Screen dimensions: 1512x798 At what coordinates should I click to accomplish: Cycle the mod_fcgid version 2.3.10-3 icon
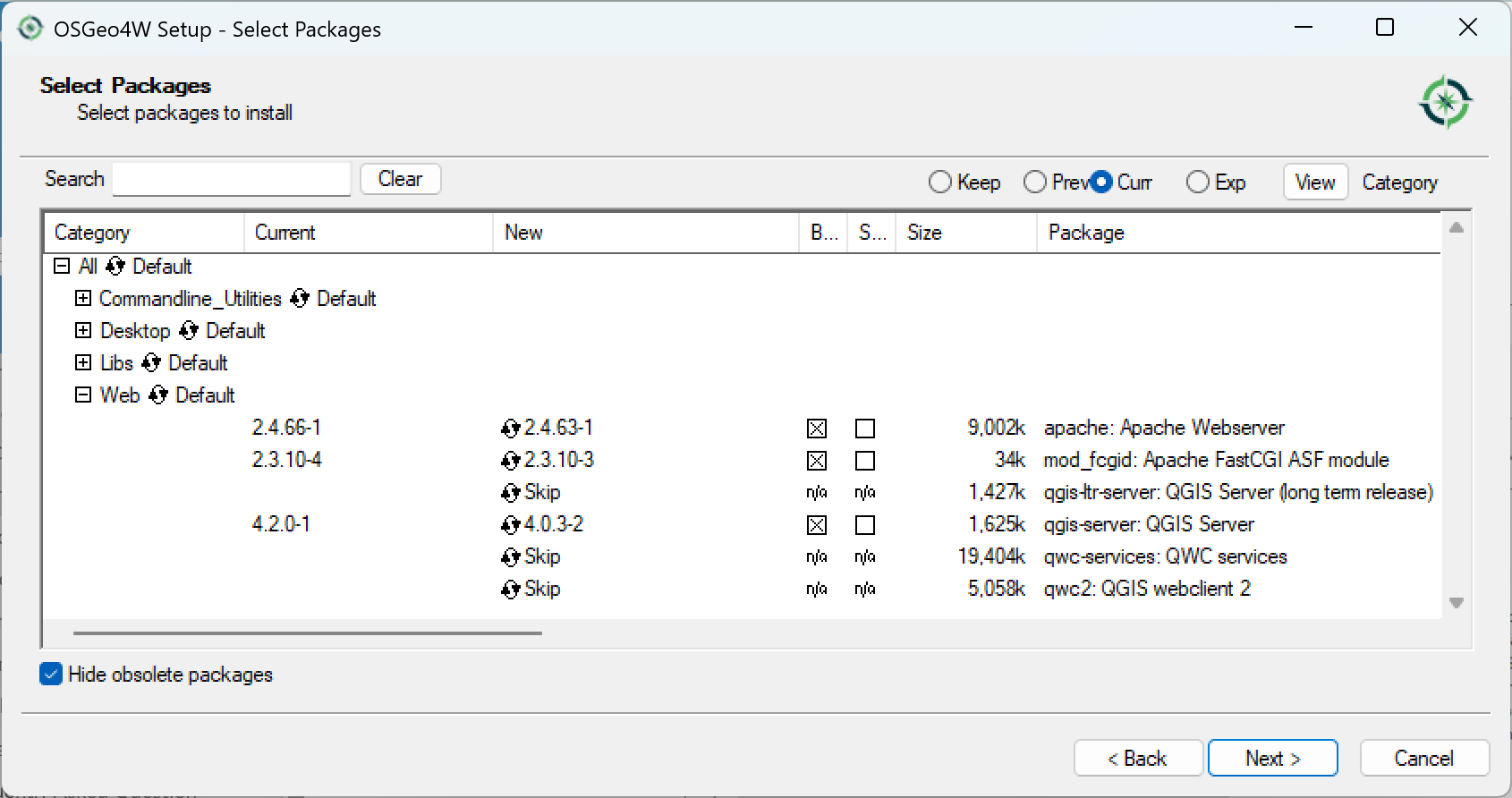pyautogui.click(x=511, y=461)
